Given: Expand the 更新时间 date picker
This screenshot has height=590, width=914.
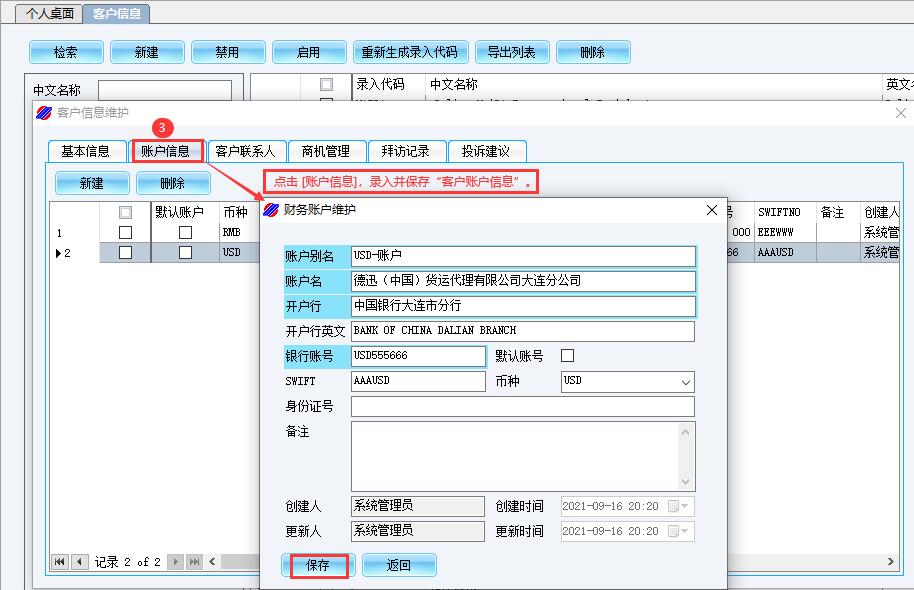Looking at the screenshot, I should pyautogui.click(x=686, y=531).
